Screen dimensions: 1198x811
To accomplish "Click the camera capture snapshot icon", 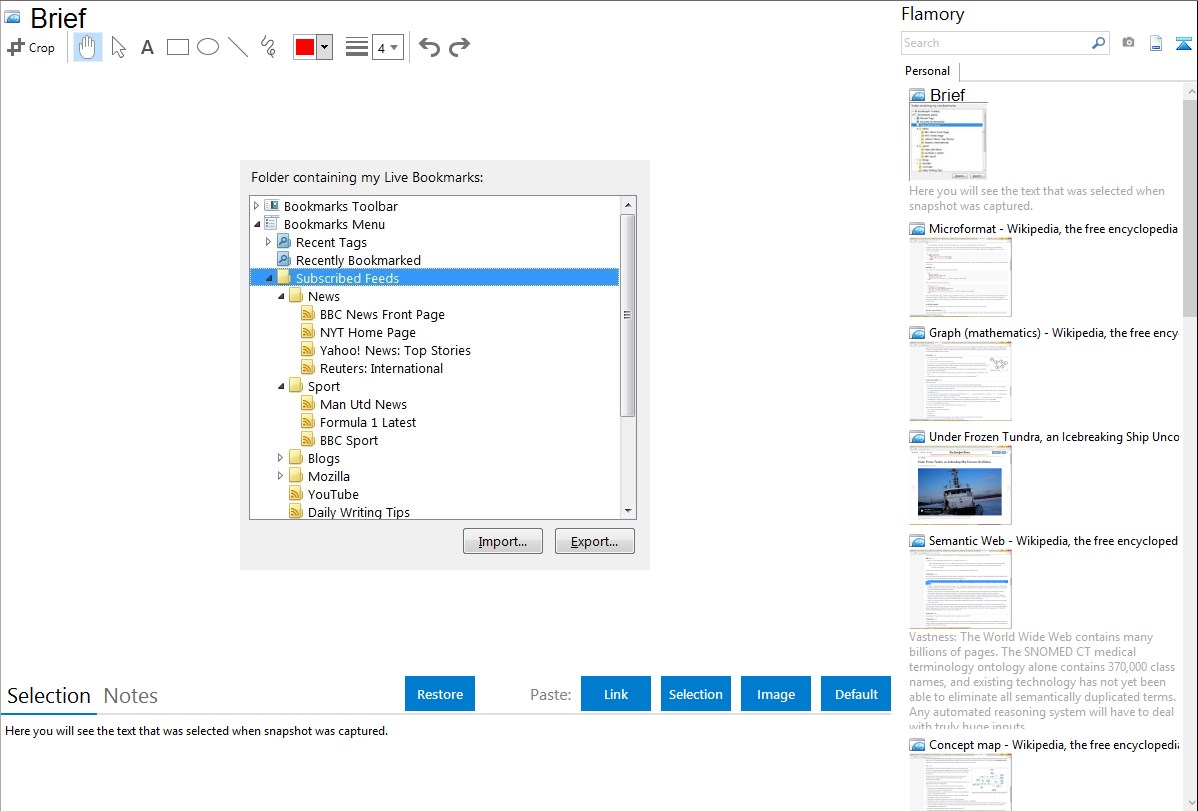I will (x=1128, y=43).
